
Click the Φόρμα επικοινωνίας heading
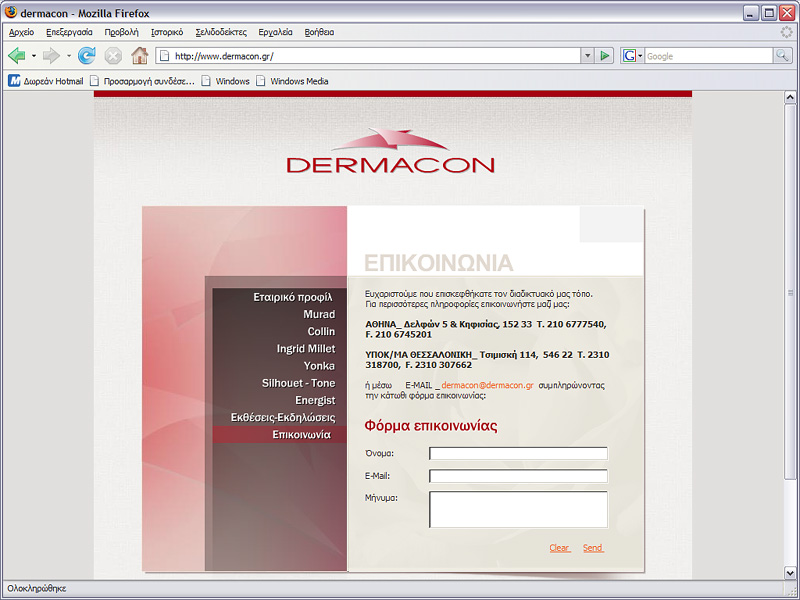point(431,426)
